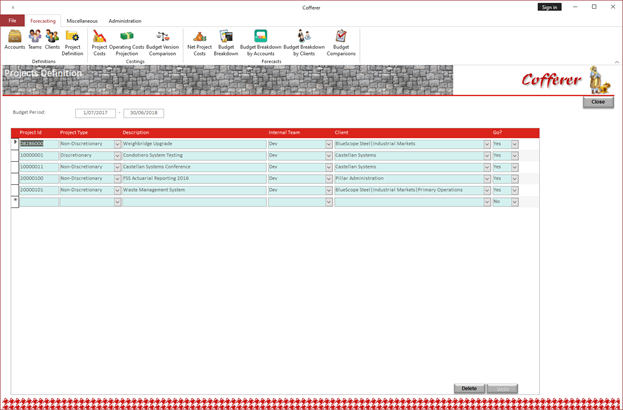
Task: Expand Go? dropdown in the new blank row
Action: point(515,202)
